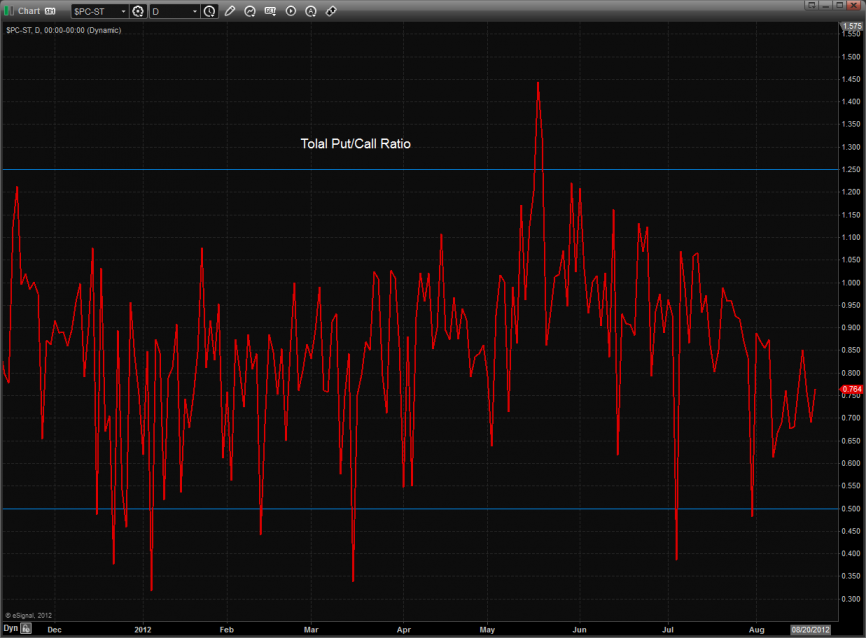Open the SET chart settings icon

270,12
